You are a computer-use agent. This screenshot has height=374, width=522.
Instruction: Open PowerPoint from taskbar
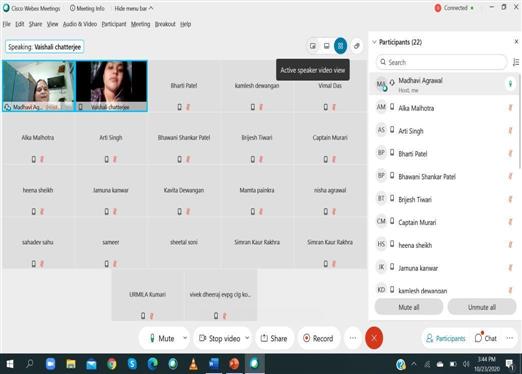click(x=234, y=364)
